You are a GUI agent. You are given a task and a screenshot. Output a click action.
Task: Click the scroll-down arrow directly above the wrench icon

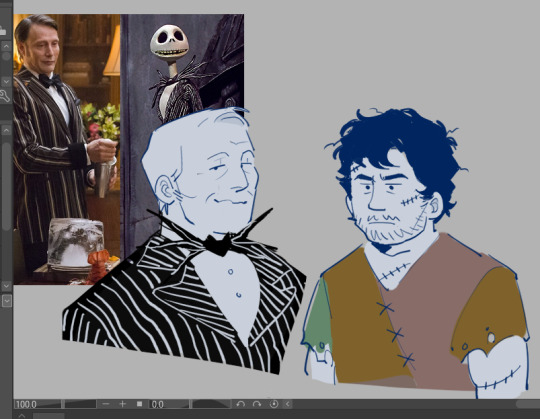pyautogui.click(x=6, y=82)
